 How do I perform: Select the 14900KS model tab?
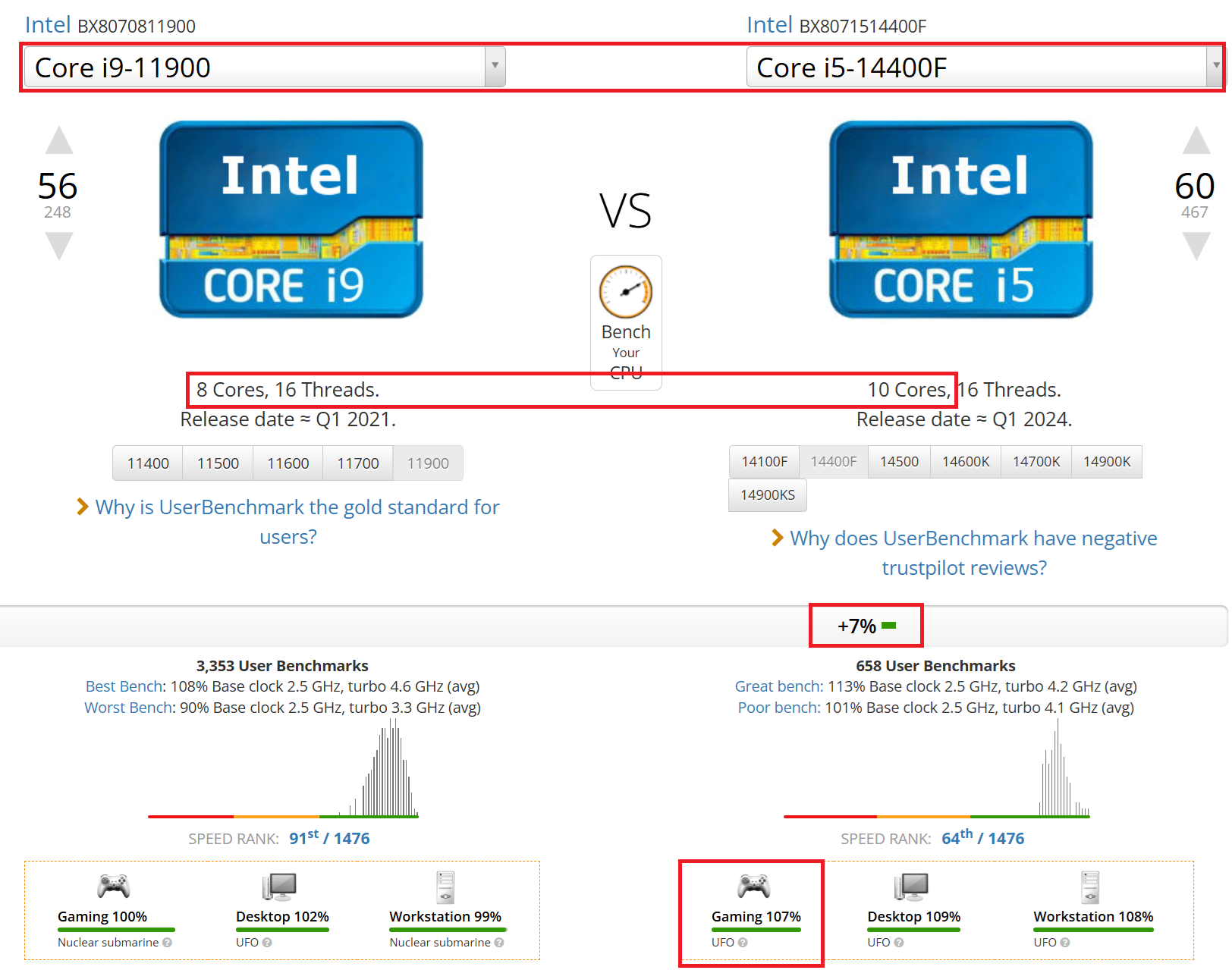pos(768,495)
